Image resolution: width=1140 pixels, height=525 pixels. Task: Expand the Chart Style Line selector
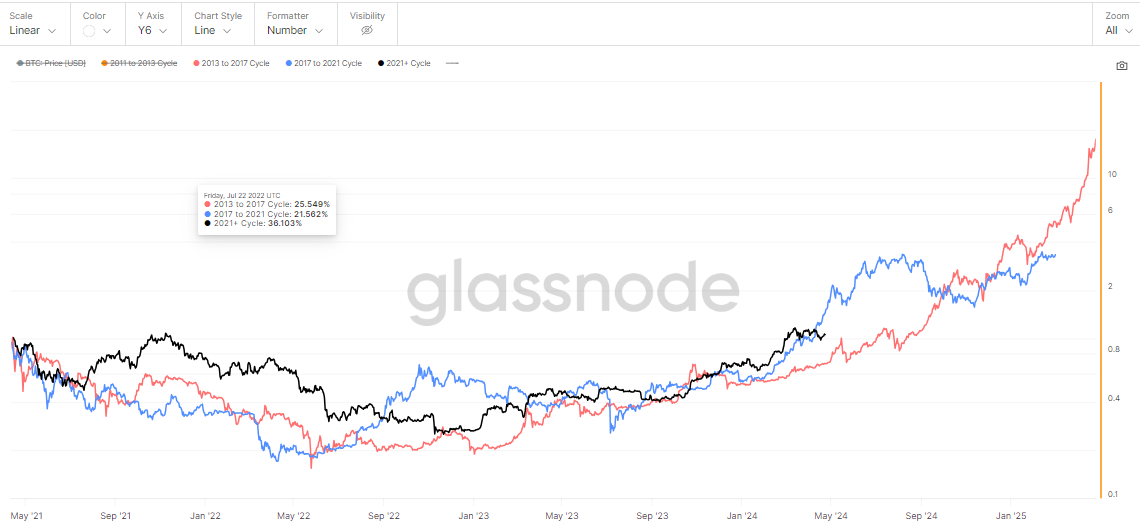point(212,30)
